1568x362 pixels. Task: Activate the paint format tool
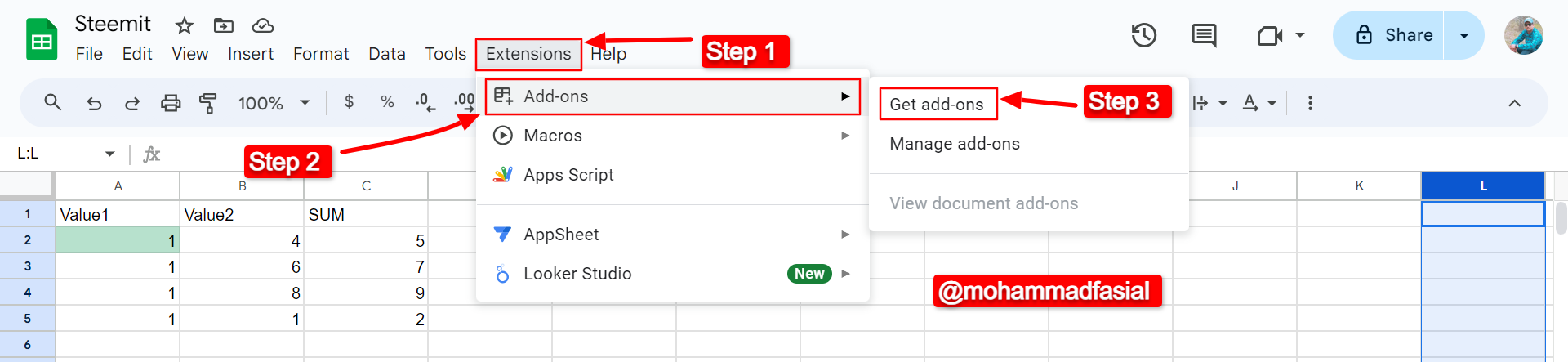coord(208,103)
